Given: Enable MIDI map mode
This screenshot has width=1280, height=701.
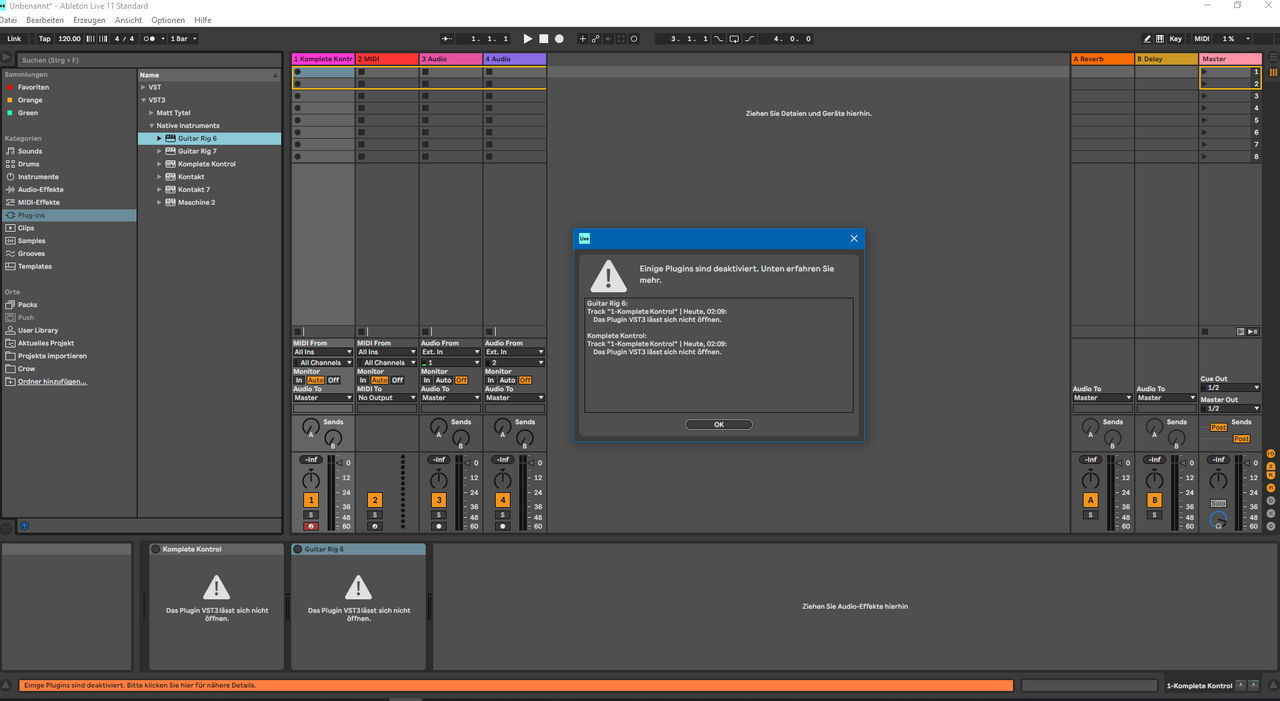Looking at the screenshot, I should [1202, 39].
